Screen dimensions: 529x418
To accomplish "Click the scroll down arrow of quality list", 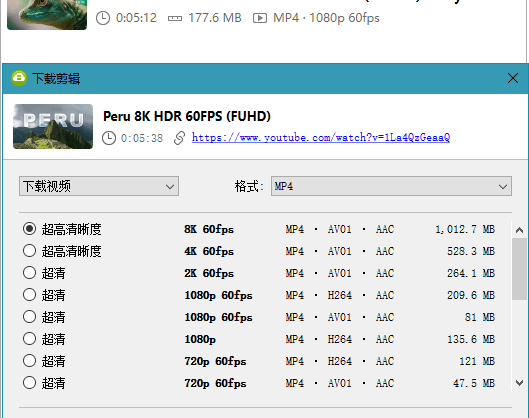I will pos(520,383).
